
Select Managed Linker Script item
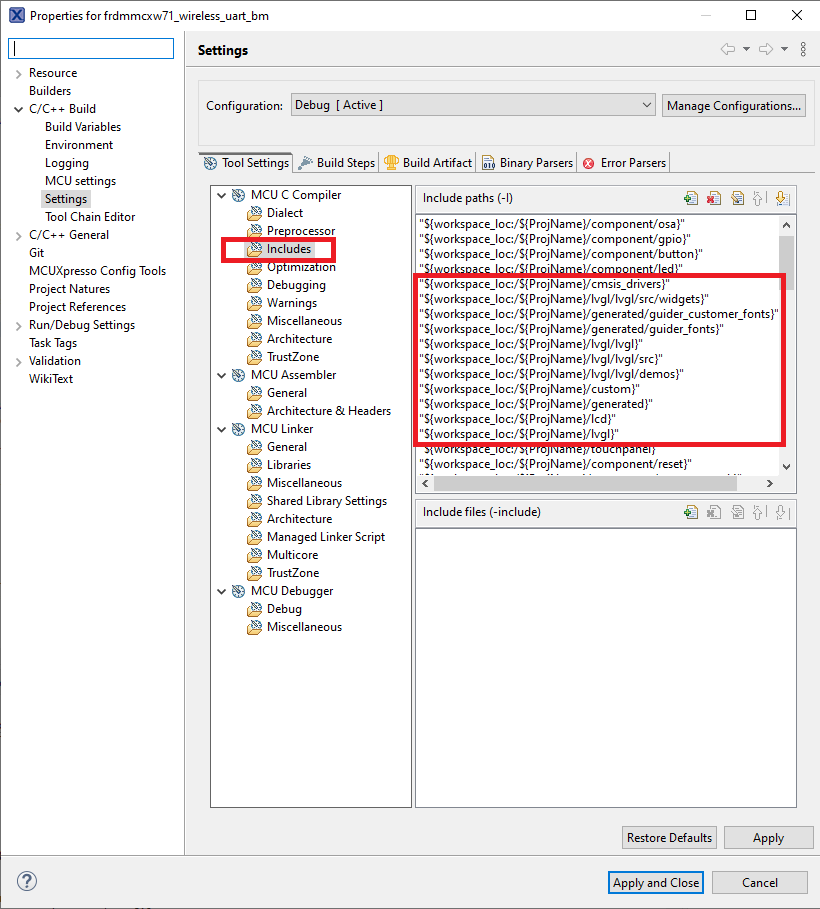point(326,537)
